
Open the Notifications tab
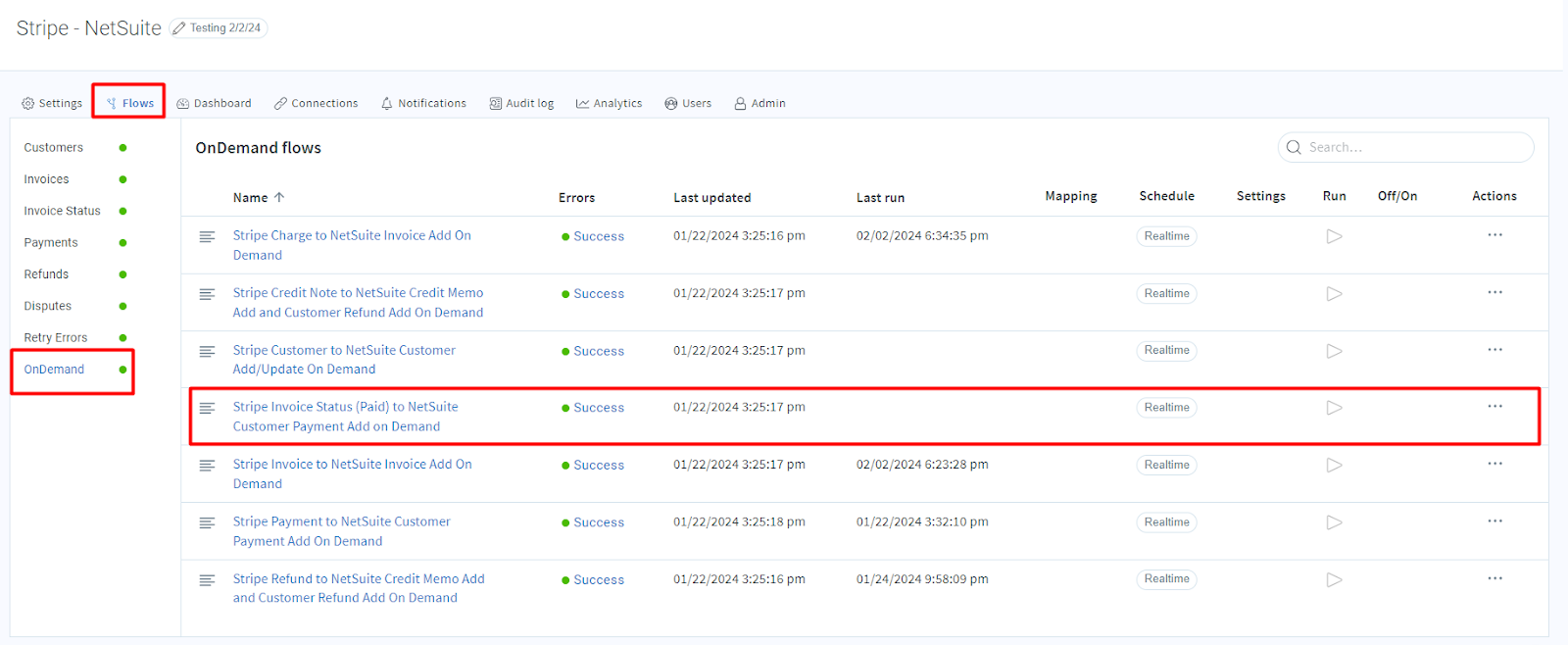(423, 103)
